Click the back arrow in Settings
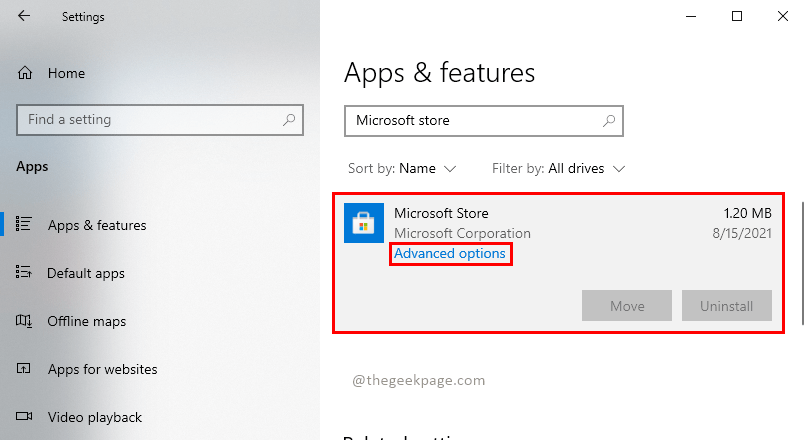This screenshot has height=440, width=806. tap(24, 16)
